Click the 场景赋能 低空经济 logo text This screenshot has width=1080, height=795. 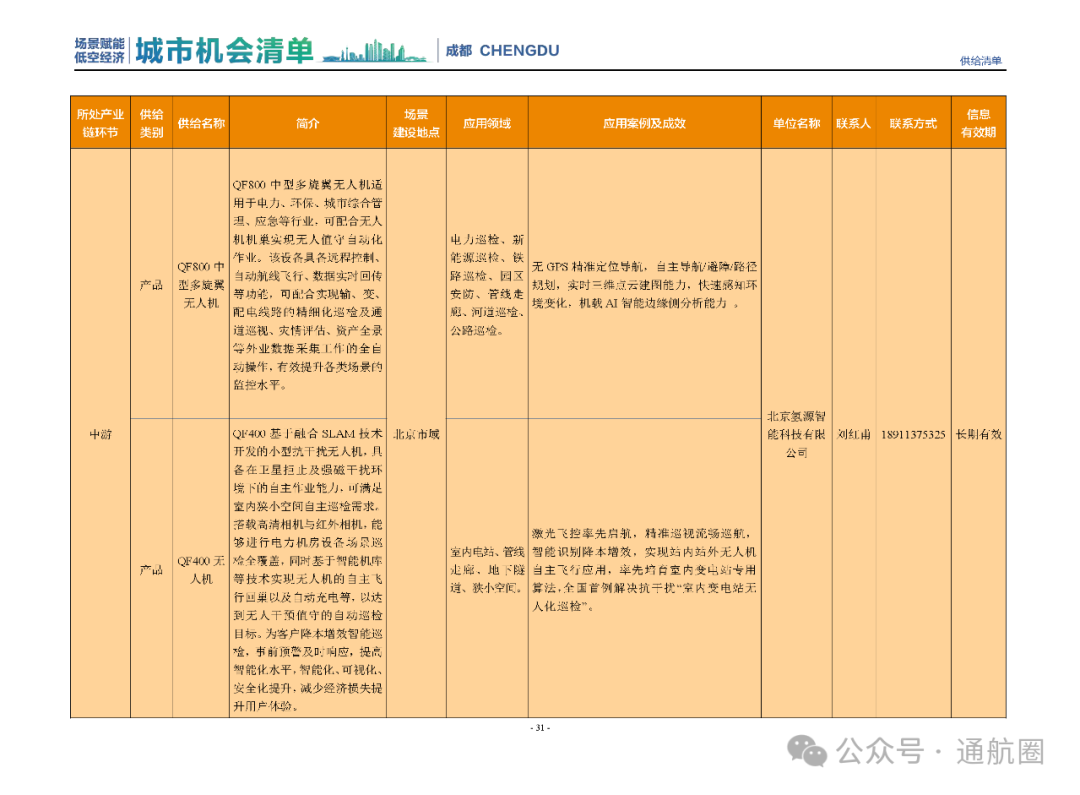99,50
